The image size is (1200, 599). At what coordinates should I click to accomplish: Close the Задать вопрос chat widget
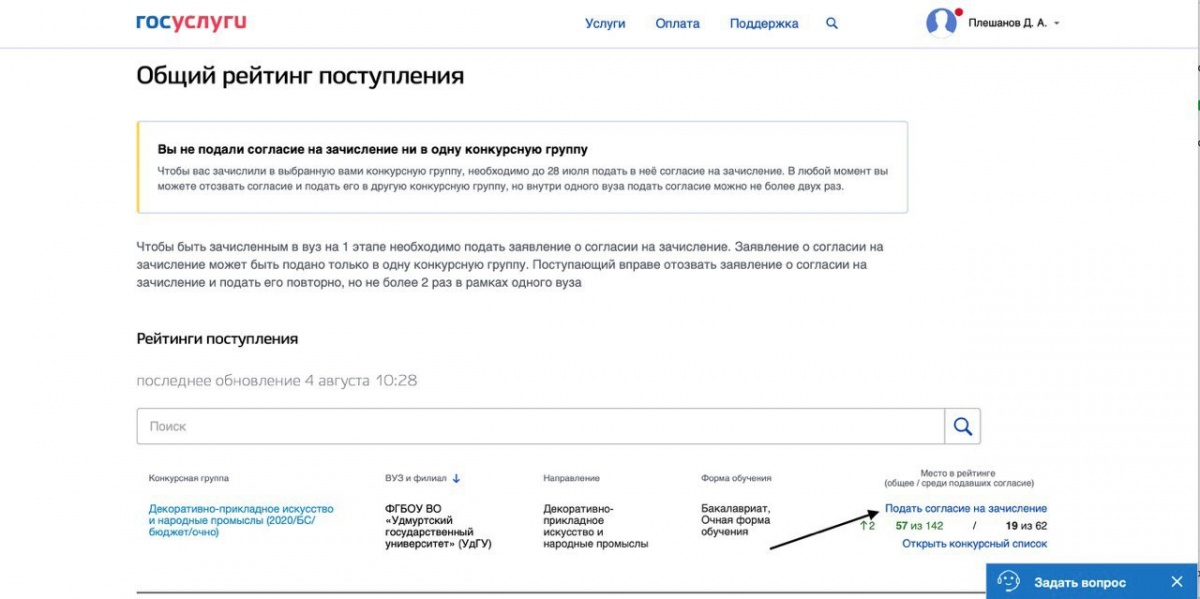pos(1176,582)
